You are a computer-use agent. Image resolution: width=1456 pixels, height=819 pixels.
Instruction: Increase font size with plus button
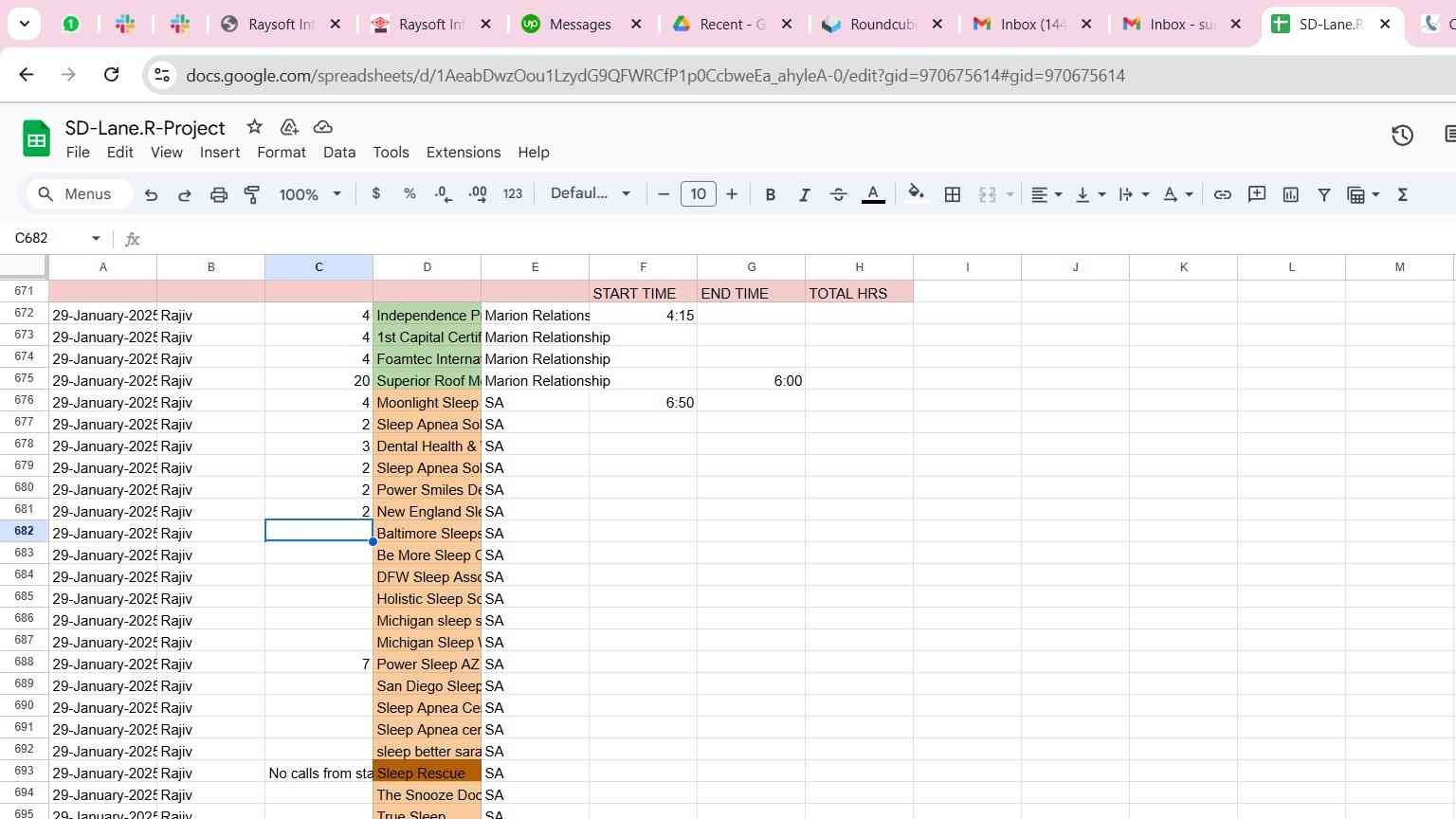coord(732,194)
